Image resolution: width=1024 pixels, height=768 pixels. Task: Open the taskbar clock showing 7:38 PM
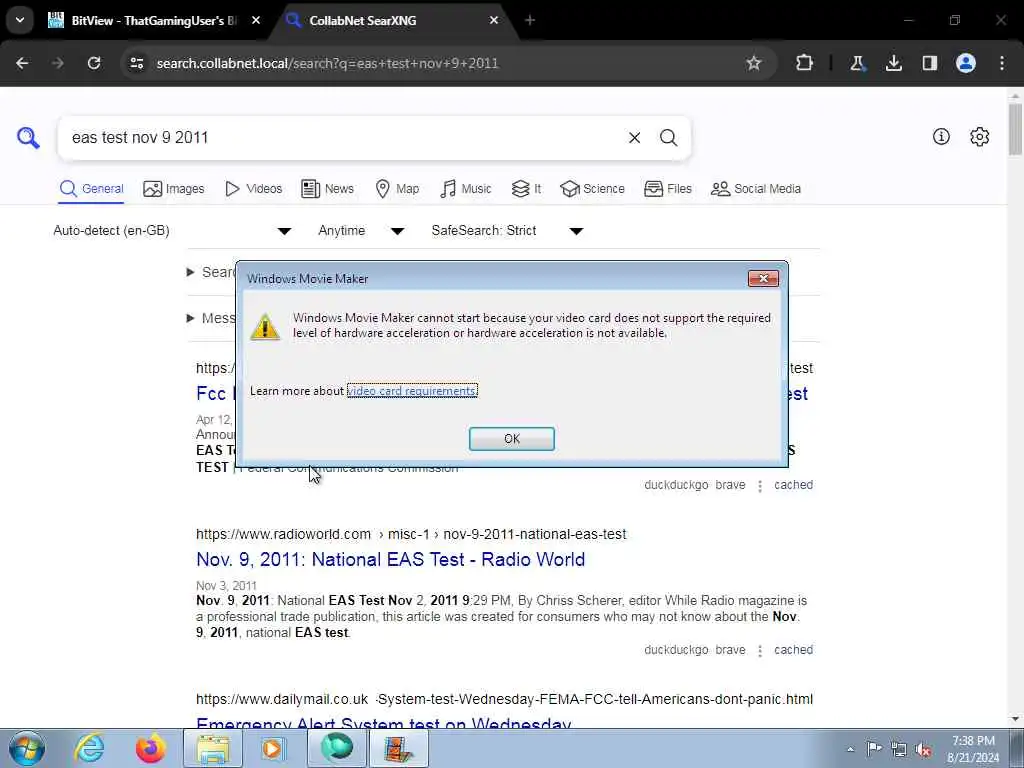click(x=973, y=749)
